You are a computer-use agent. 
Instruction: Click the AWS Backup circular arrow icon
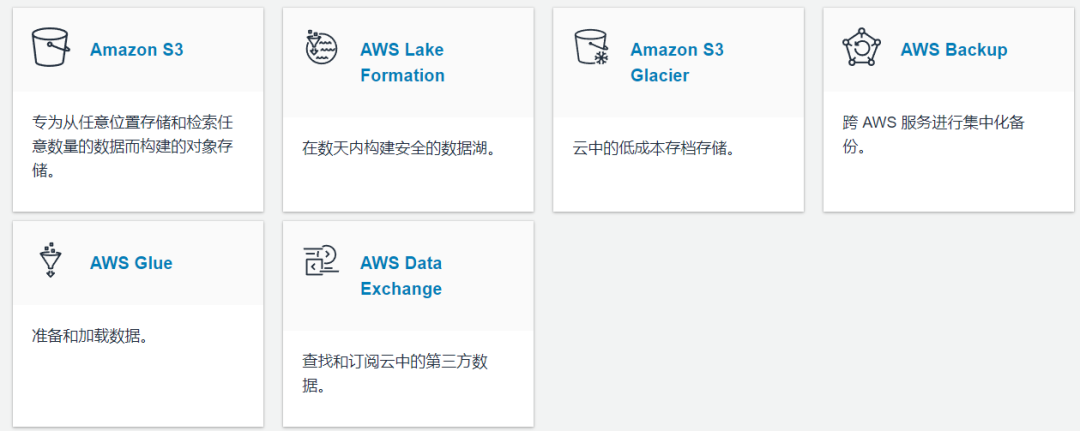coord(861,48)
